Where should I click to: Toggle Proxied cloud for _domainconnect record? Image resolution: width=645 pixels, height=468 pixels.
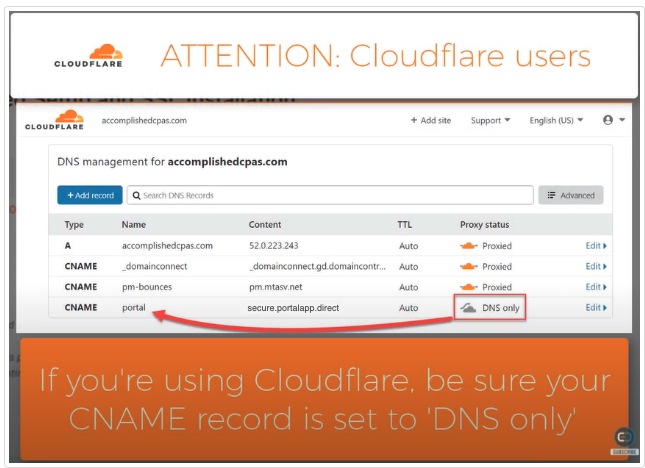coord(469,266)
